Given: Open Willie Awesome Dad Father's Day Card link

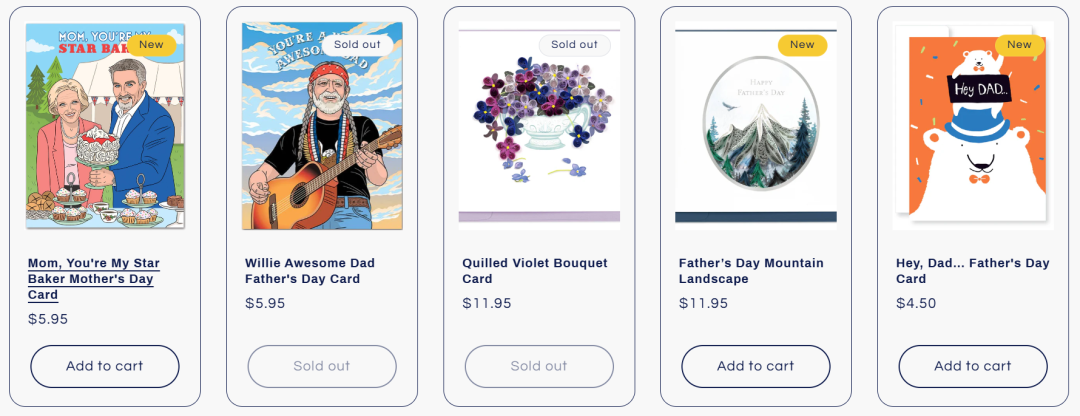Looking at the screenshot, I should click(x=310, y=271).
